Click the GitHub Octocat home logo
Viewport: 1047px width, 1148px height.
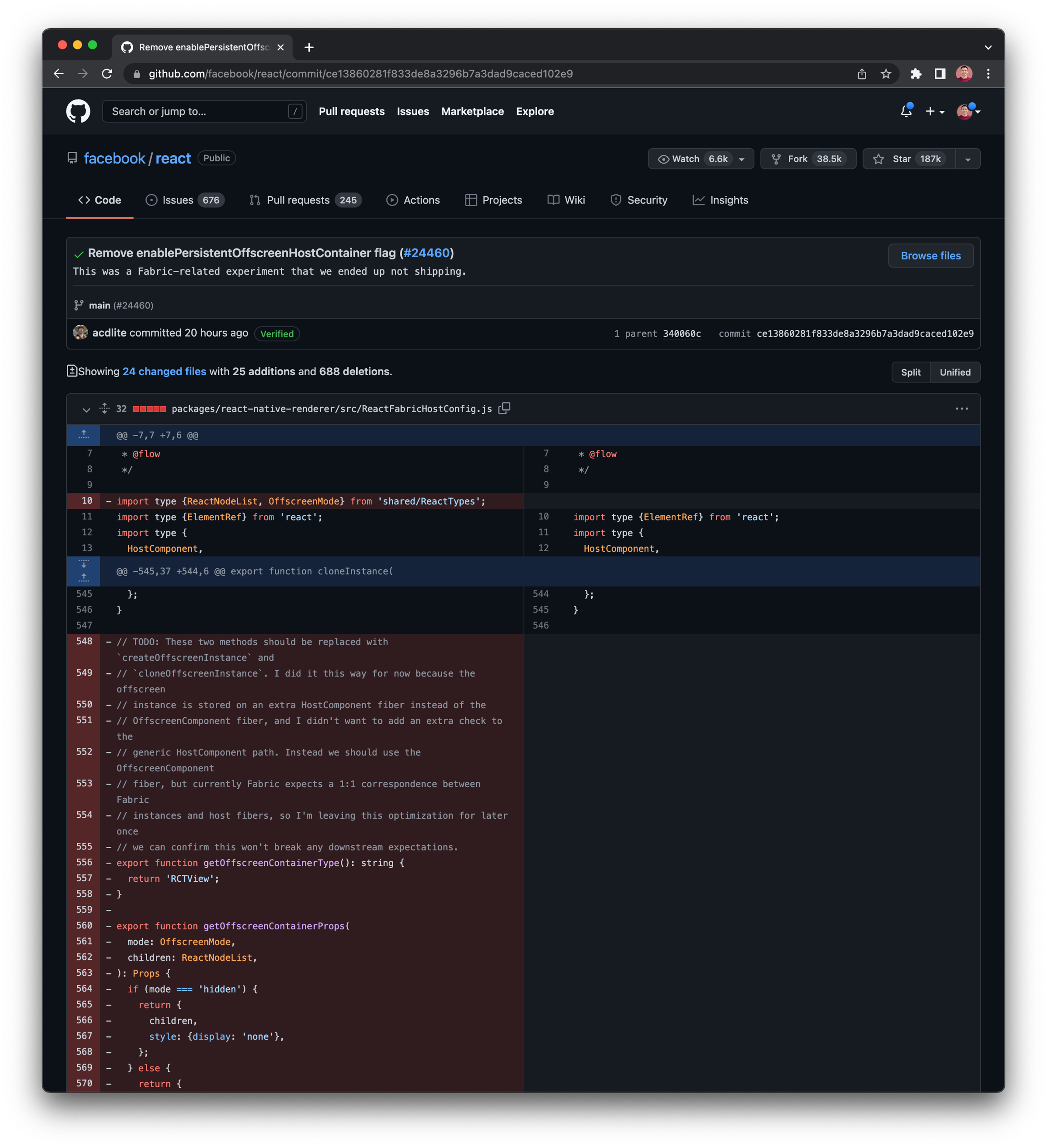click(78, 112)
